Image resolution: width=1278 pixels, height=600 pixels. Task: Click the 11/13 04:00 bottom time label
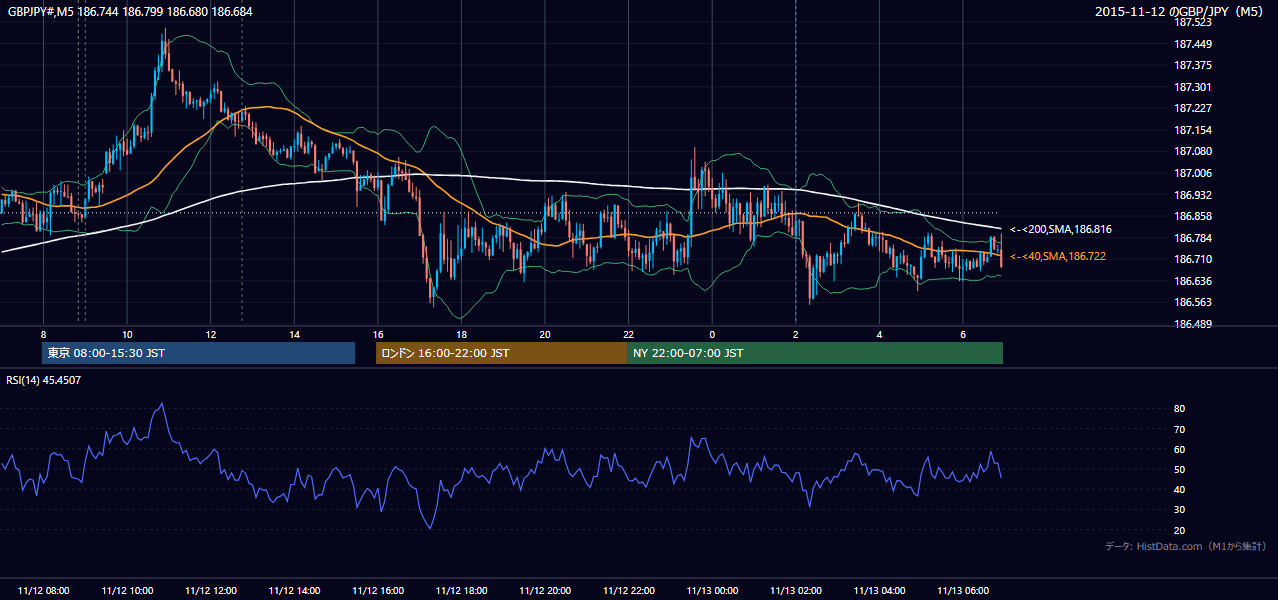tap(879, 591)
